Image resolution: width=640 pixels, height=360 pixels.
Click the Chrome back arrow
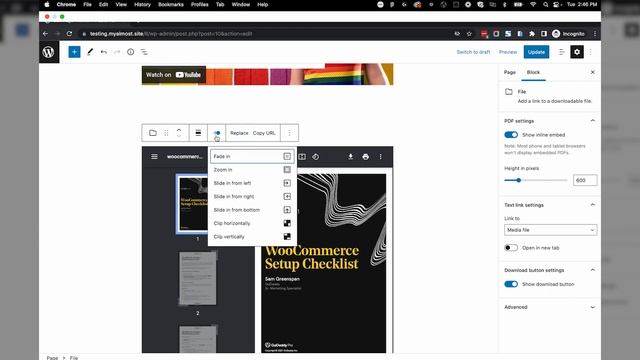coord(45,33)
